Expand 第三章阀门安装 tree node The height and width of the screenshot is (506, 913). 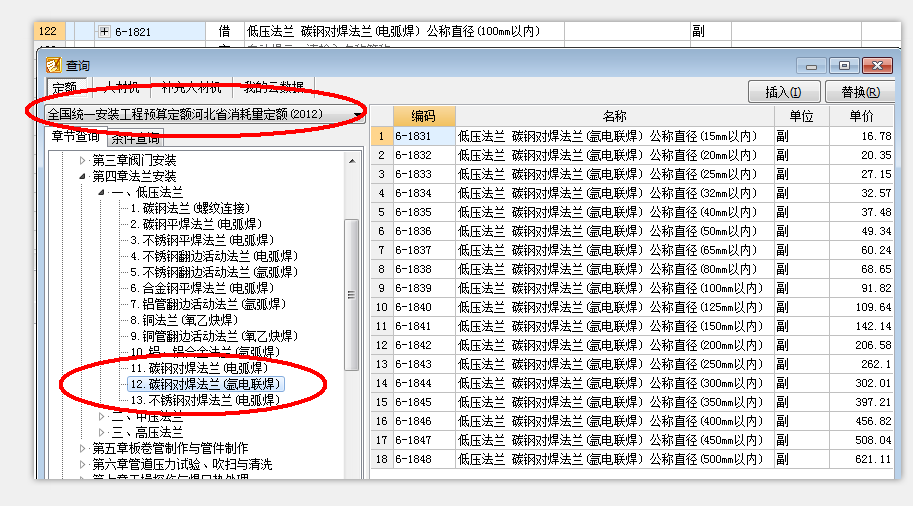click(x=82, y=160)
